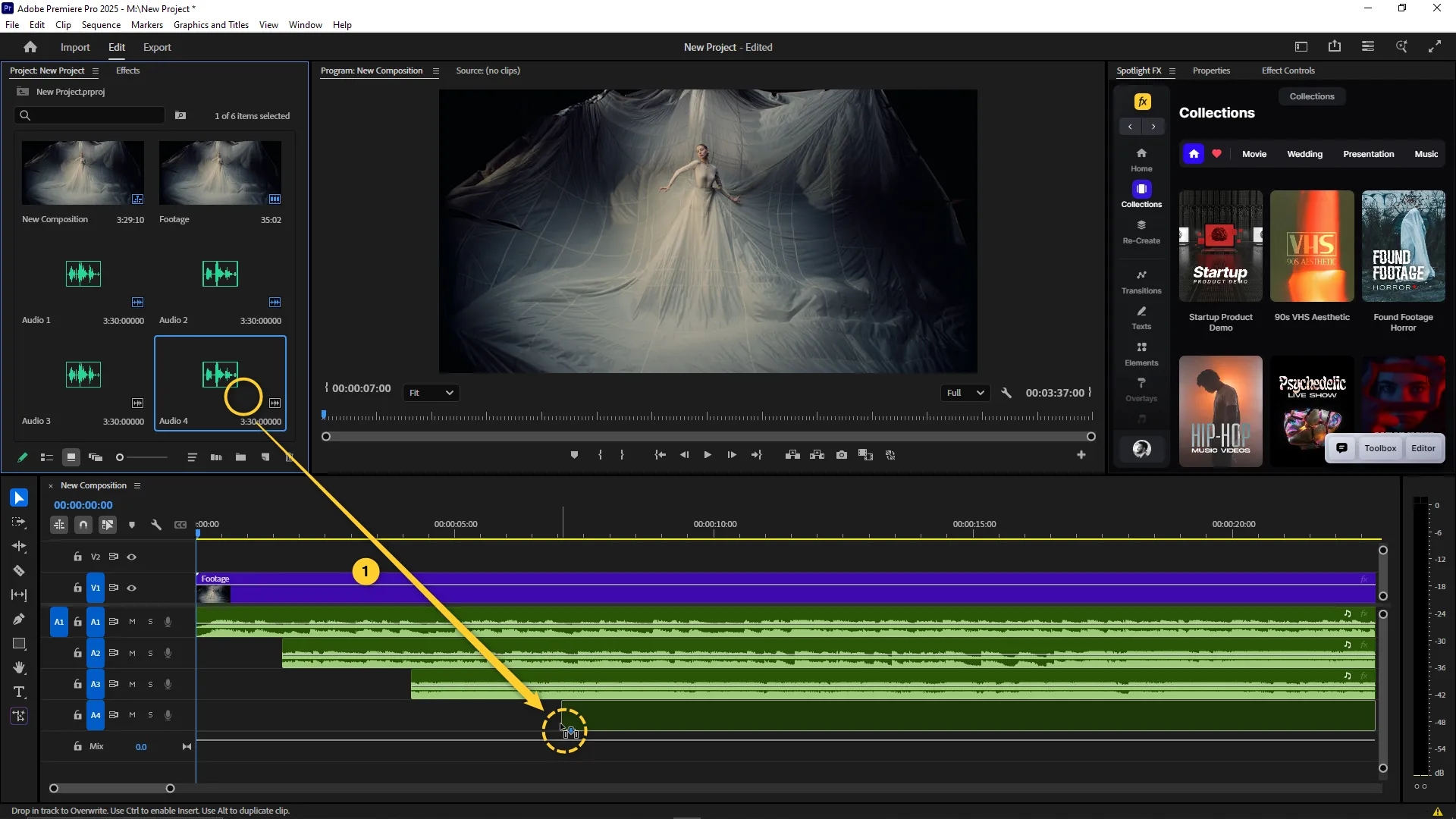This screenshot has width=1456, height=819.
Task: Open the Full playback resolution dropdown
Action: [965, 393]
